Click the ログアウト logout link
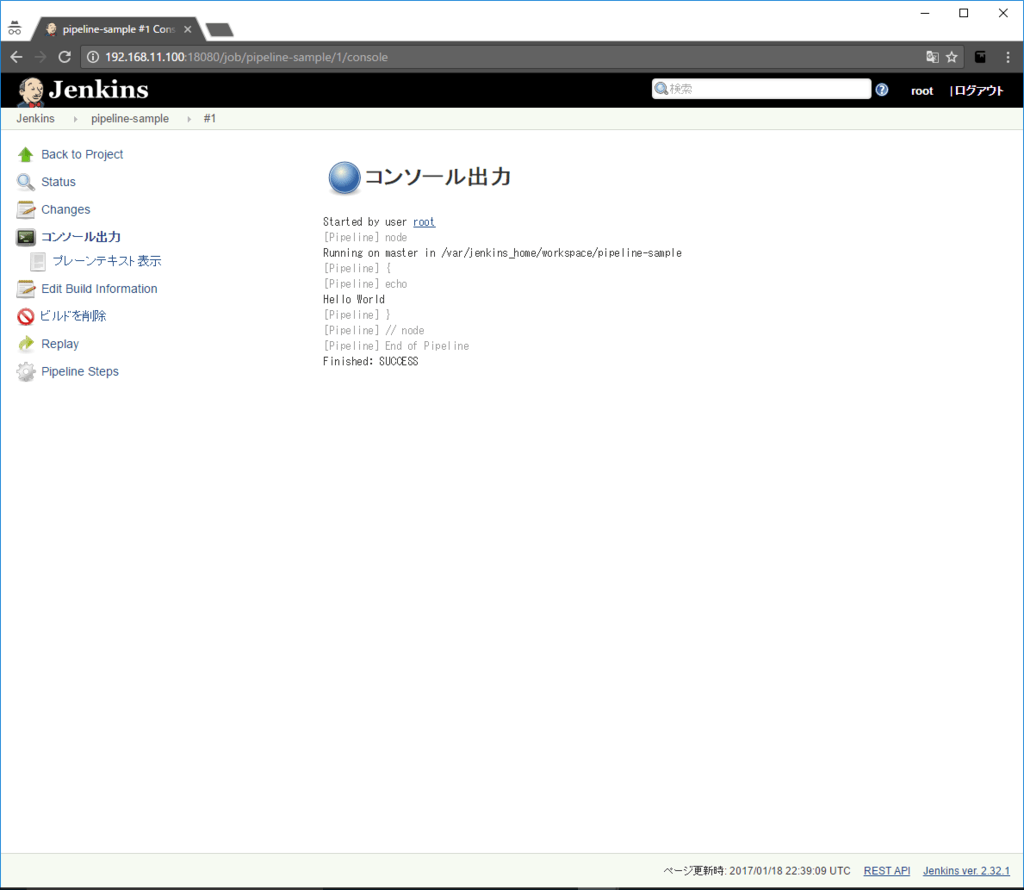This screenshot has width=1024, height=890. pos(978,91)
